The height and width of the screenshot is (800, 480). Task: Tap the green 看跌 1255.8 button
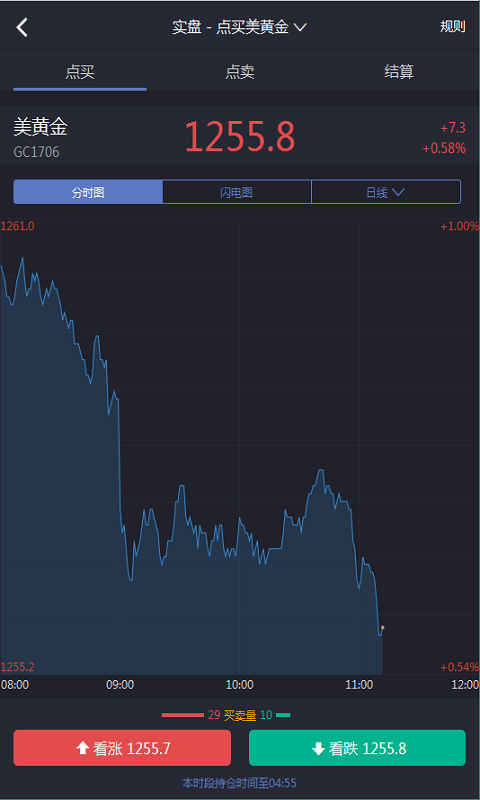[357, 748]
